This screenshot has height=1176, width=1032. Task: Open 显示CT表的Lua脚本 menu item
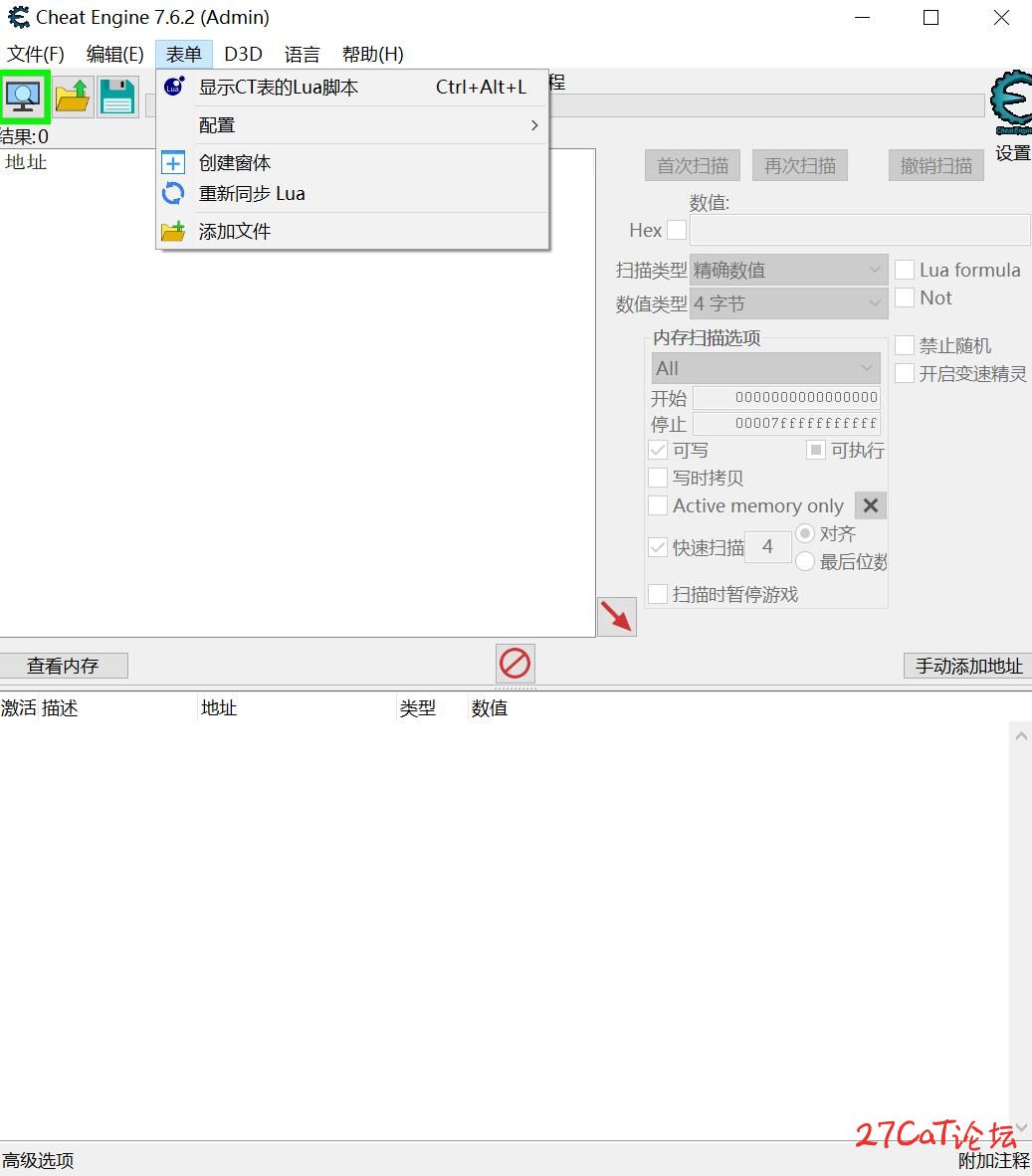279,88
